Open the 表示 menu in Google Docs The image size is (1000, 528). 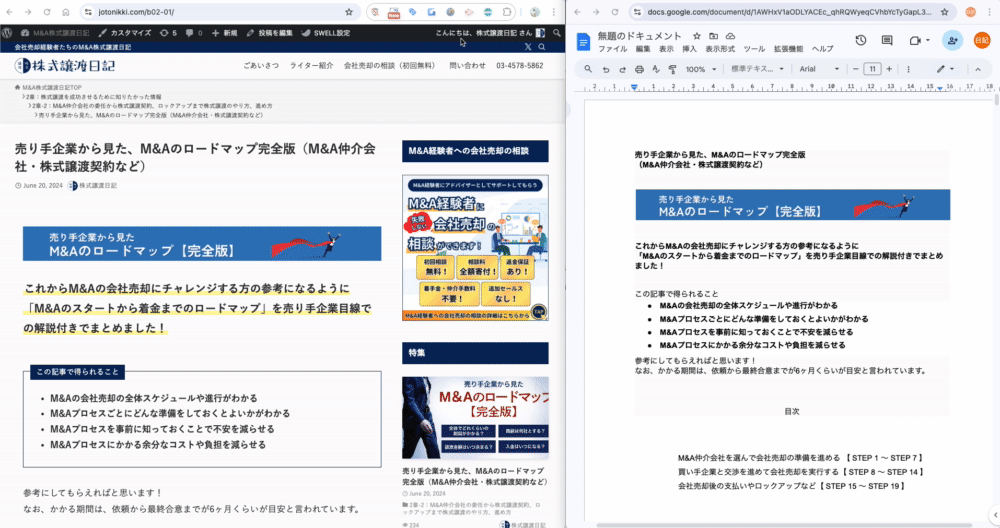[666, 49]
